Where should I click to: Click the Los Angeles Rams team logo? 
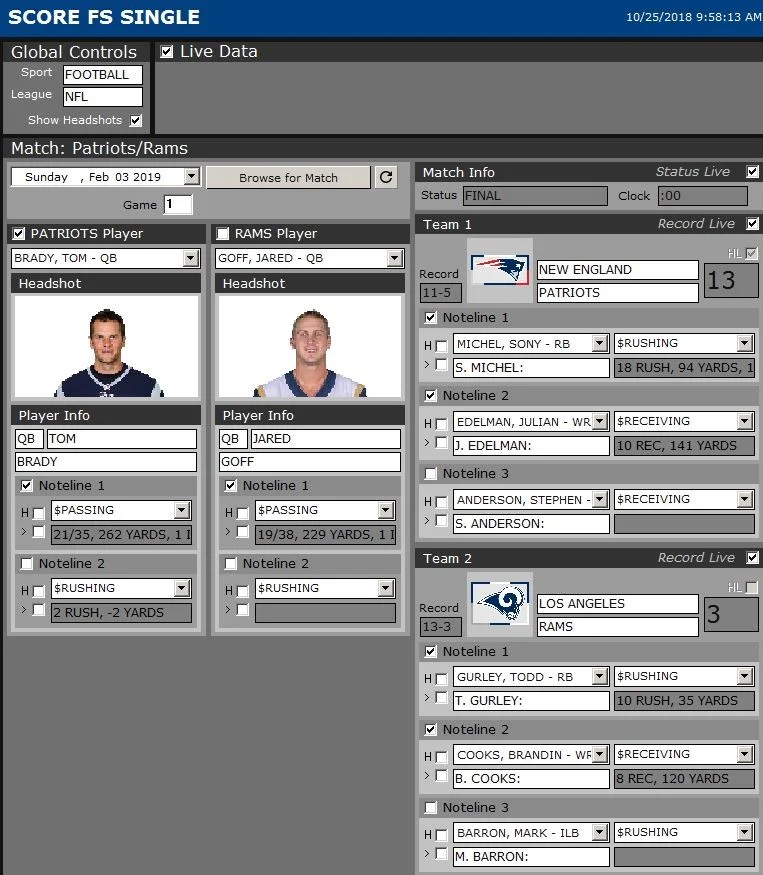tap(500, 604)
